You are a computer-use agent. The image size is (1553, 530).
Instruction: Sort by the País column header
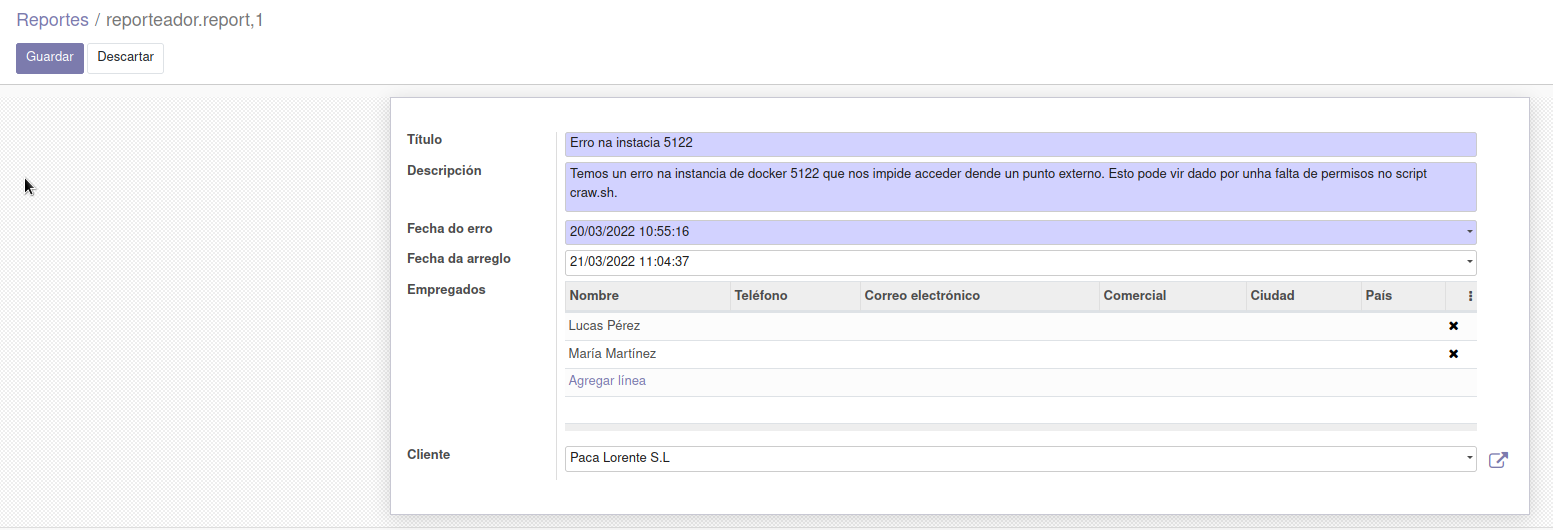(1403, 296)
